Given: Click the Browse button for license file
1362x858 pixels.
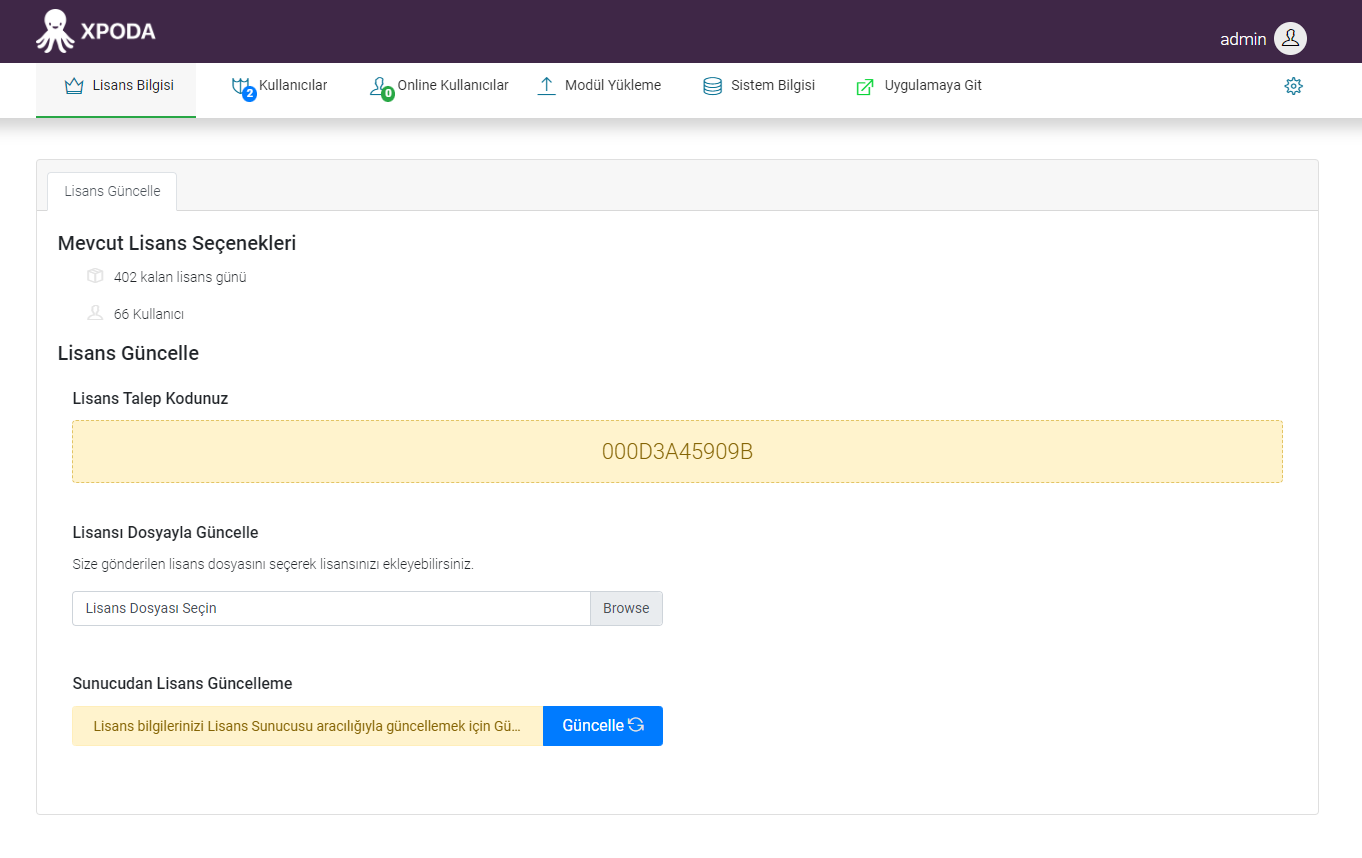Looking at the screenshot, I should tap(626, 608).
